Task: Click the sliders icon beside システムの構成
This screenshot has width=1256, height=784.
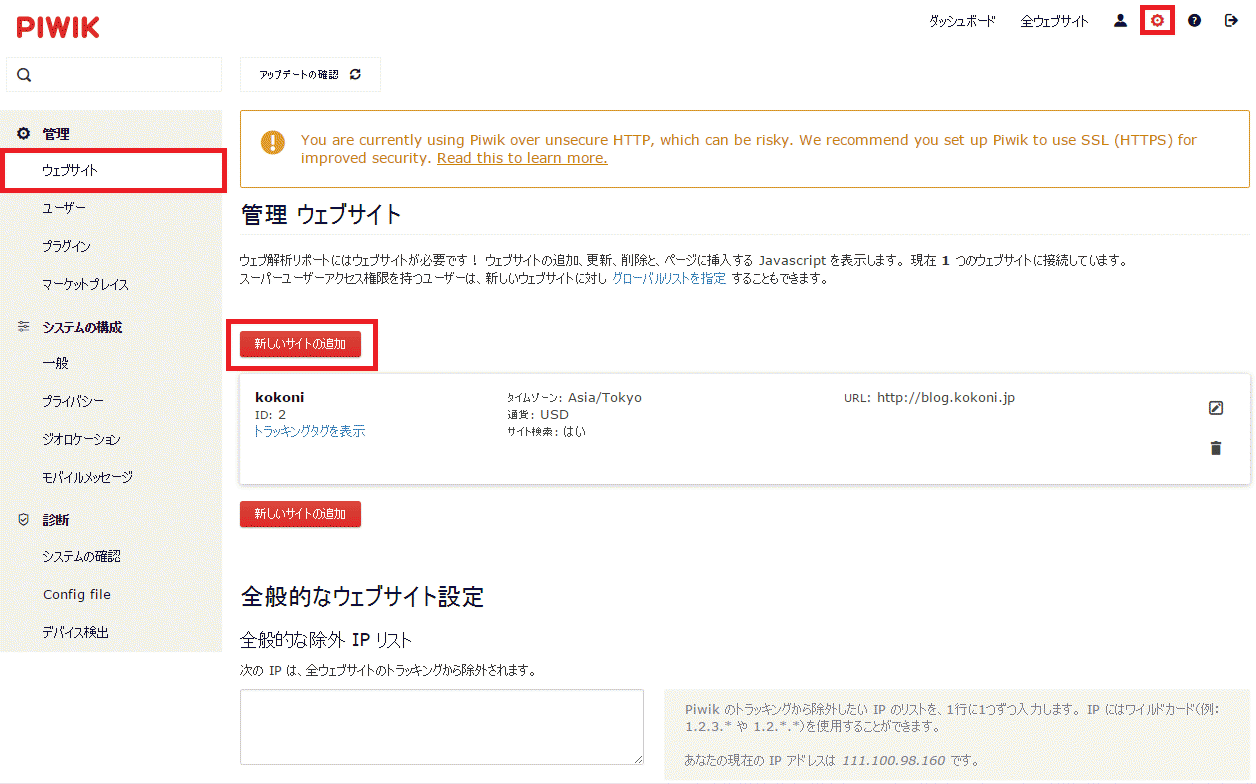Action: [24, 326]
